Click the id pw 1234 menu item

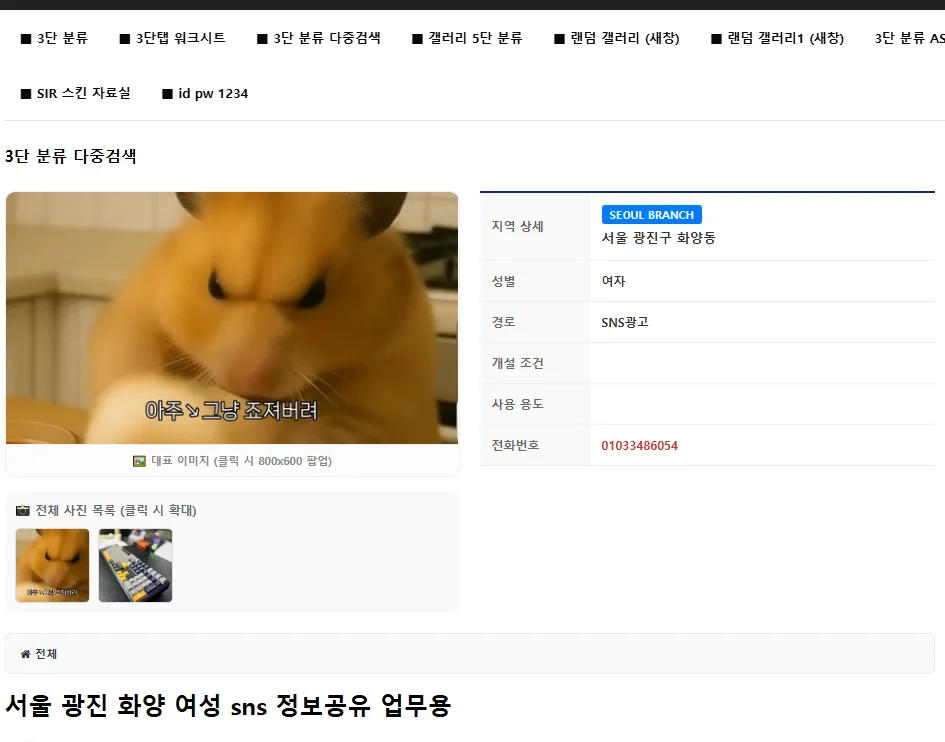[x=205, y=93]
